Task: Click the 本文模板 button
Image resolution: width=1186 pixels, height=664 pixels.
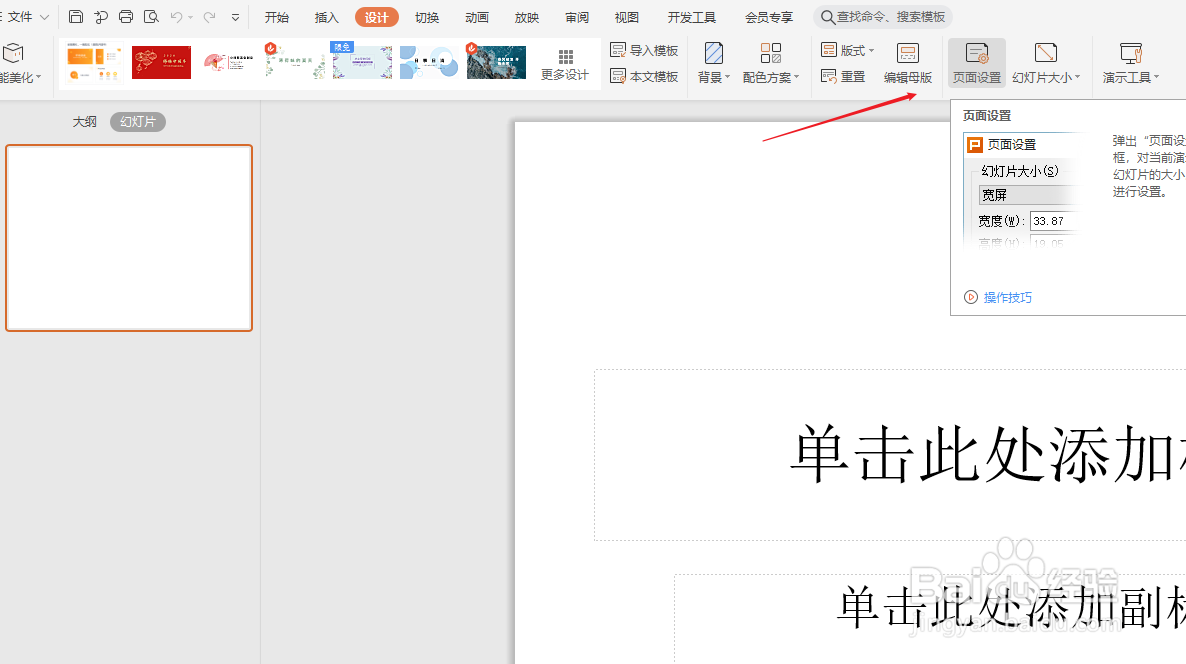Action: coord(644,76)
